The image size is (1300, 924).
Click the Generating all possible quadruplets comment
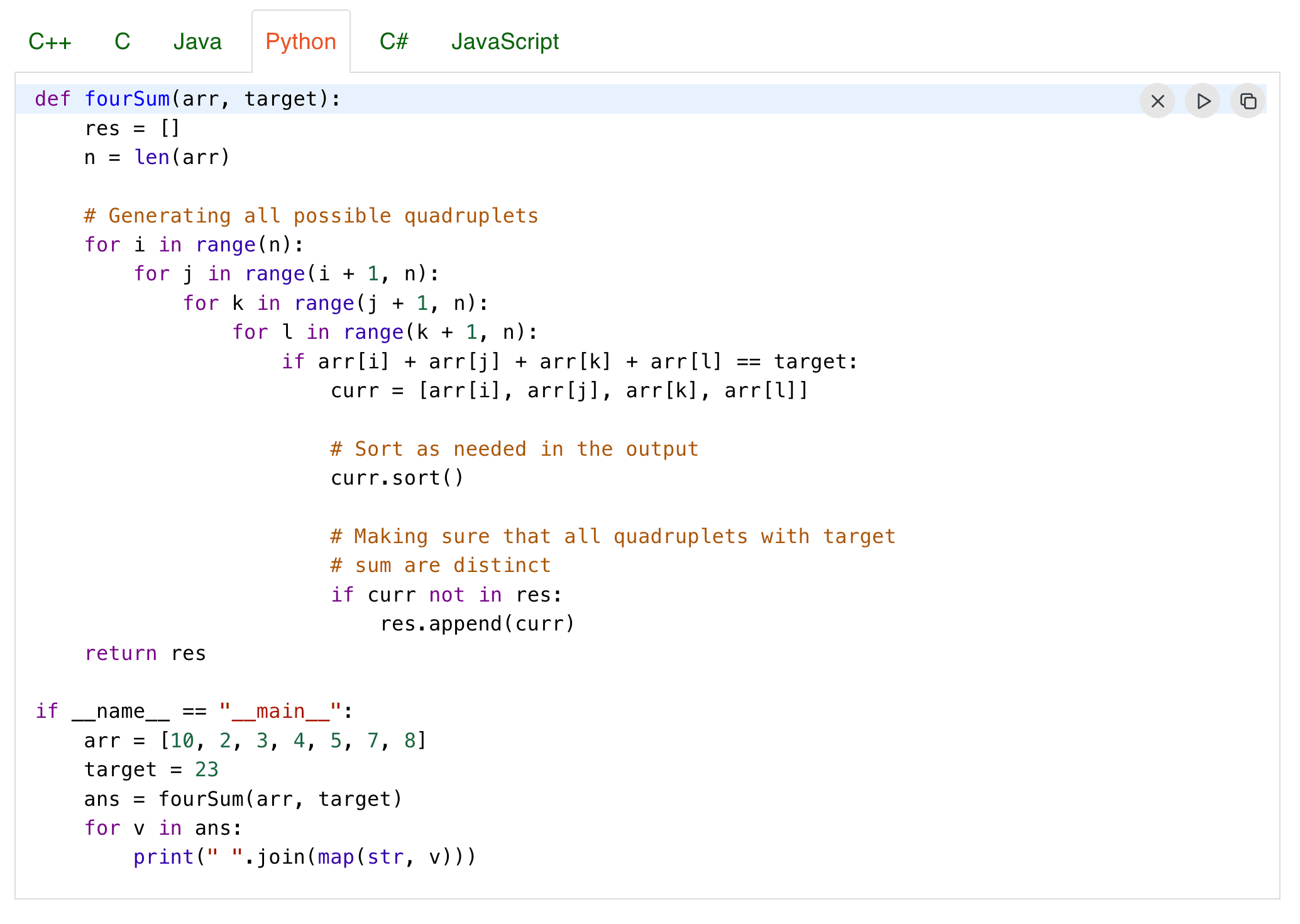coord(311,216)
